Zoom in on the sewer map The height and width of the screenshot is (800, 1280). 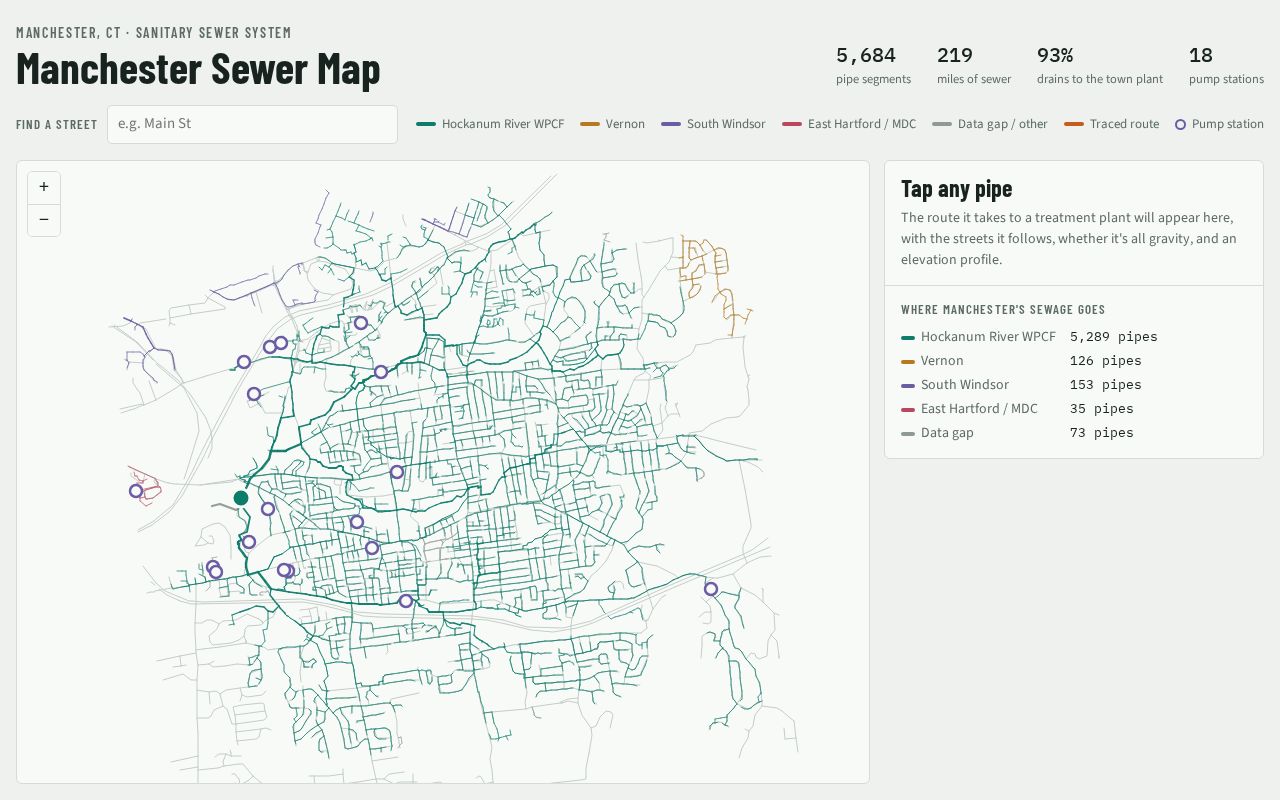44,187
